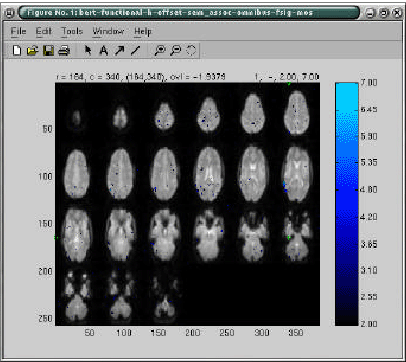Select the arrow pointer edit tool
The height and width of the screenshot is (362, 406).
coord(88,51)
